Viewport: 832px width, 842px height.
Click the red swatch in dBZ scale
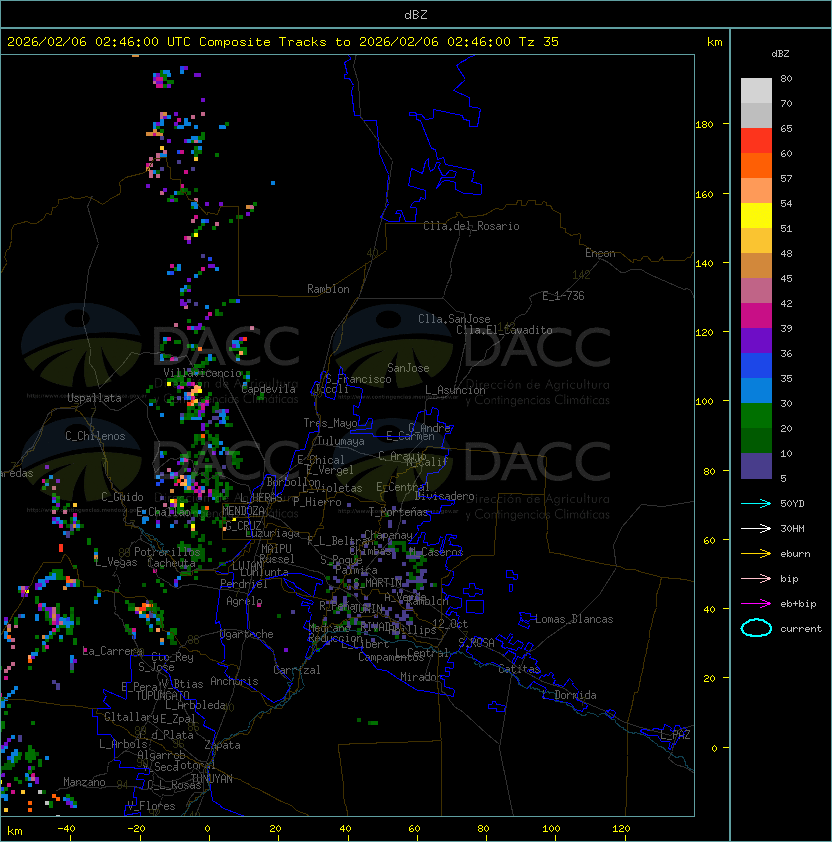tap(756, 141)
